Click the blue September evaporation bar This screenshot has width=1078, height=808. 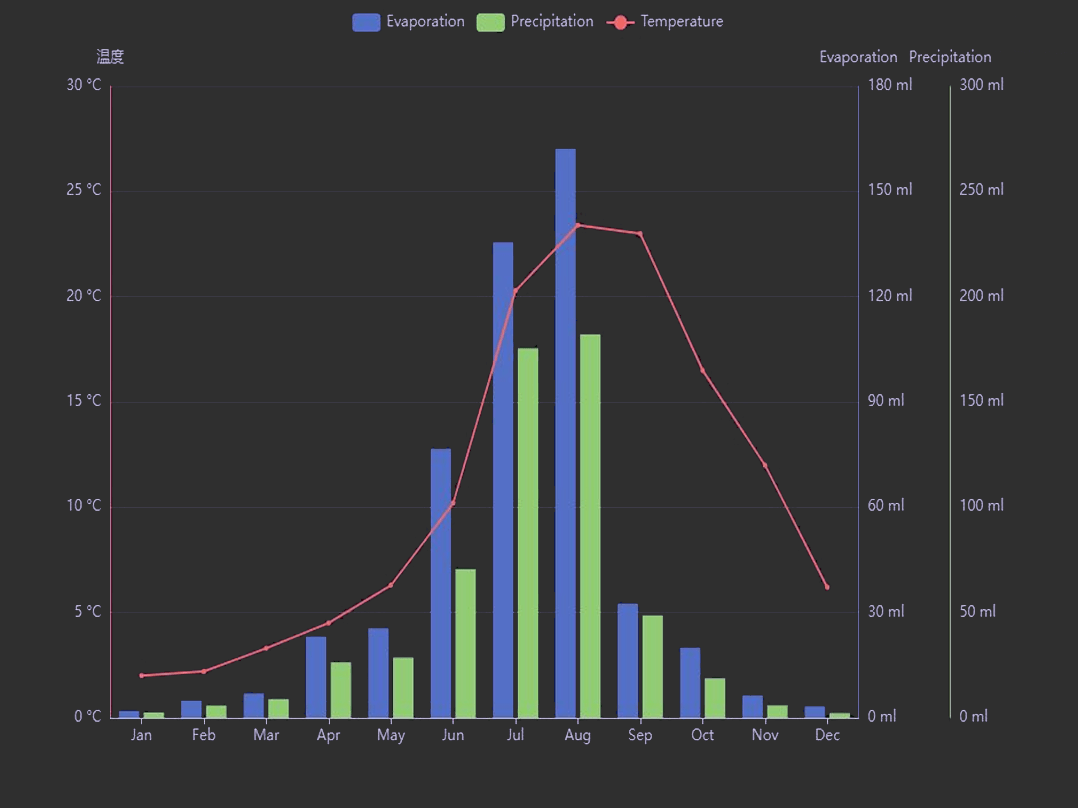[x=628, y=661]
